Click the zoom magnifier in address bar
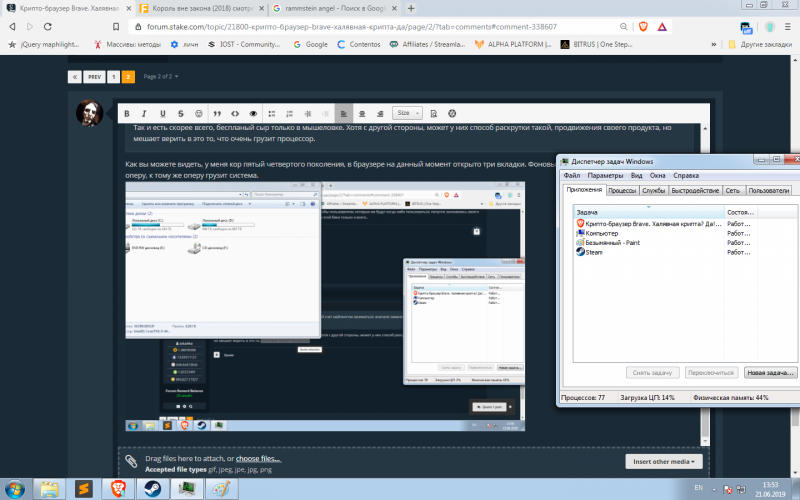Viewport: 800px width, 500px height. coord(623,27)
